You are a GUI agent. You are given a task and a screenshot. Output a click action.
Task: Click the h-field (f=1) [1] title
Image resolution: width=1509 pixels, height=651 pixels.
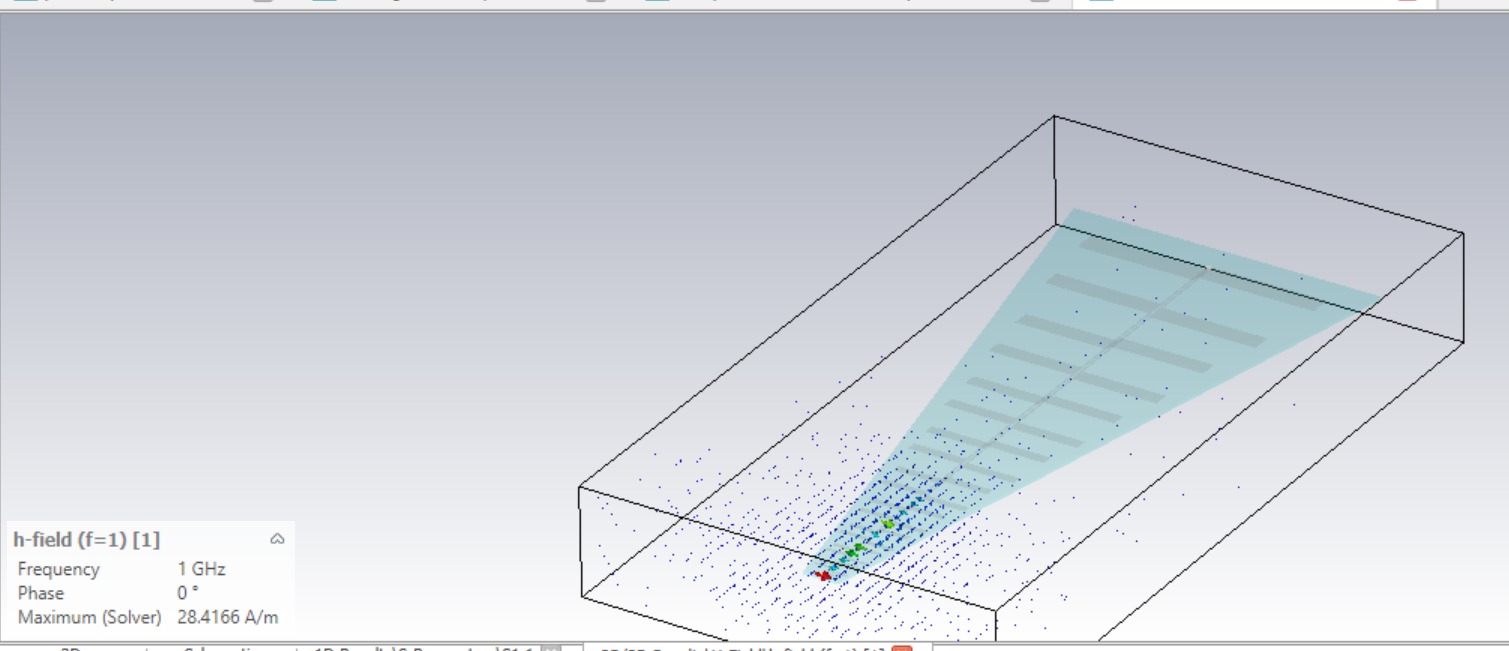(86, 540)
